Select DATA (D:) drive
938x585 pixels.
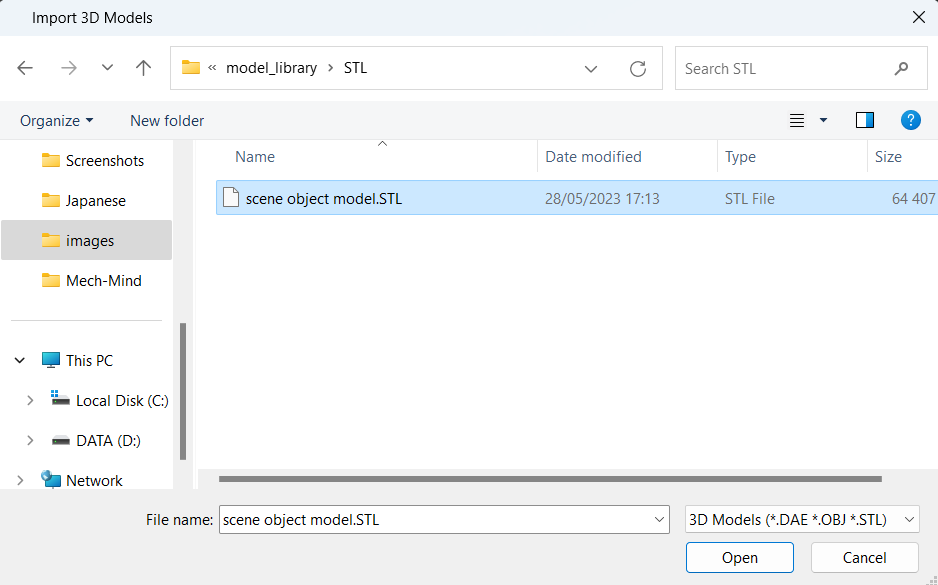click(96, 441)
